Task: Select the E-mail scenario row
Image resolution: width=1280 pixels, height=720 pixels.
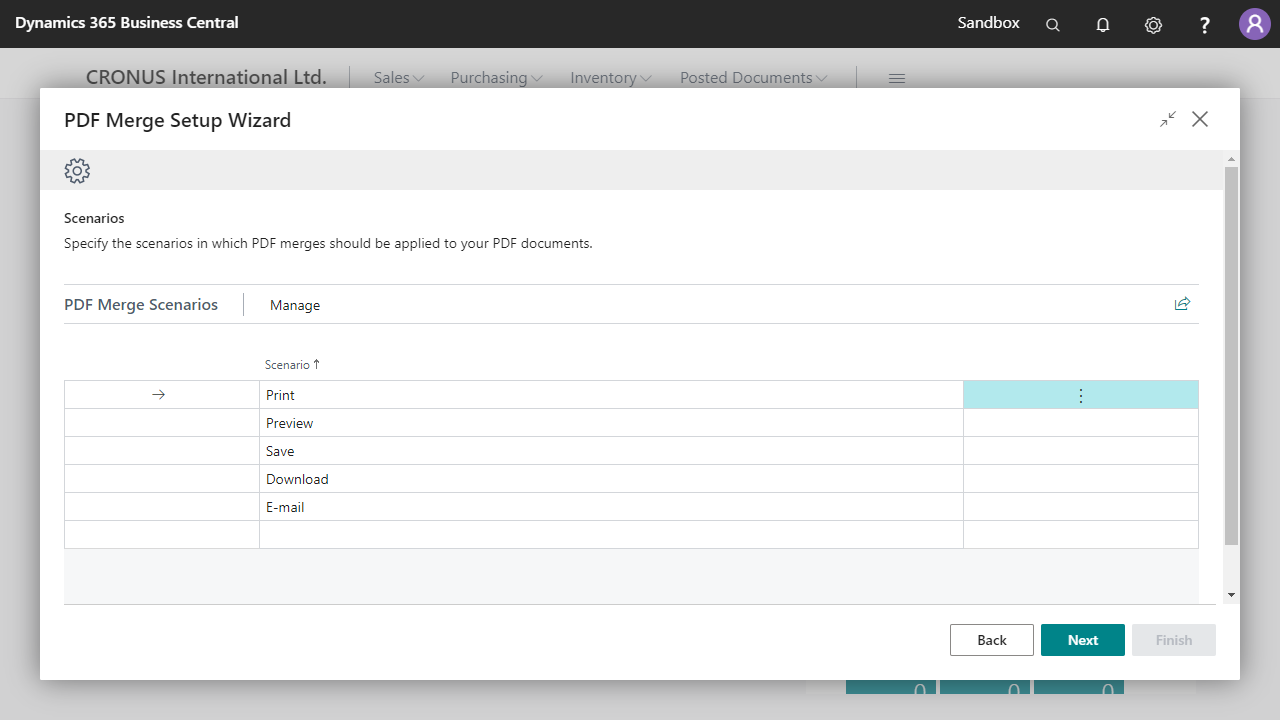Action: (x=285, y=507)
